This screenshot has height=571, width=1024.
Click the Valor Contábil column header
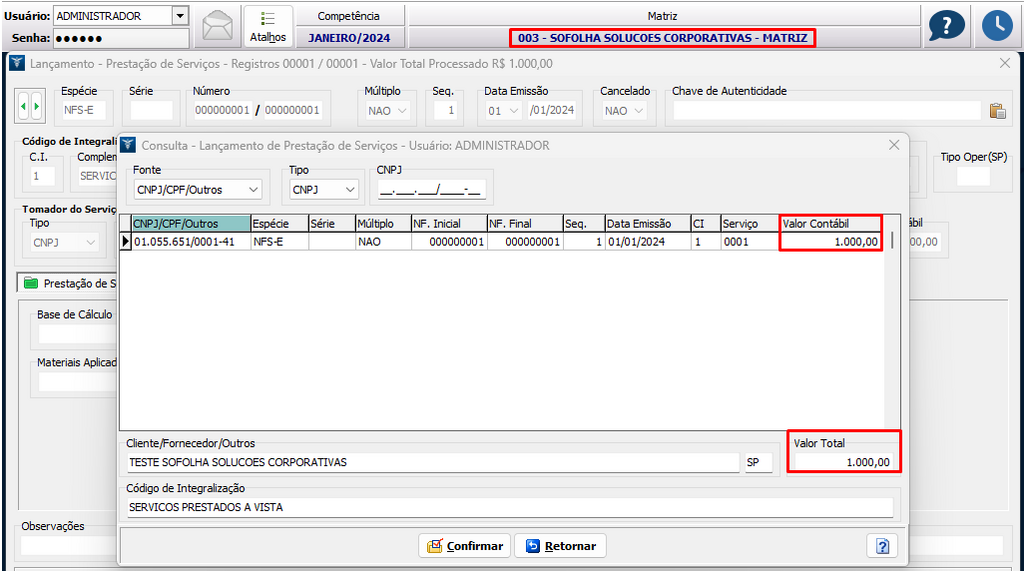pyautogui.click(x=830, y=224)
